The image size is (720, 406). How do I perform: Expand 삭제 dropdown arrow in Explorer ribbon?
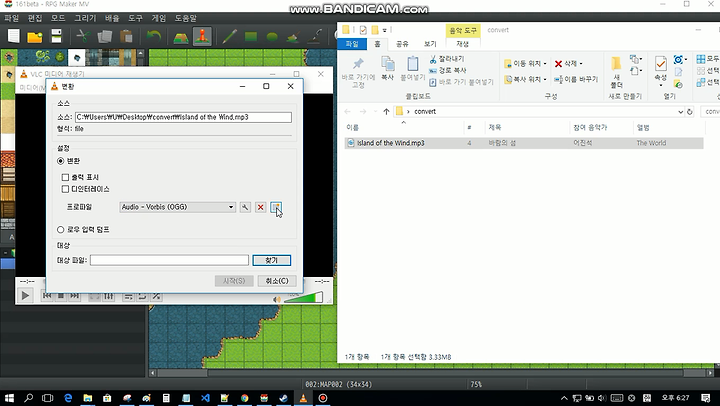[581, 64]
